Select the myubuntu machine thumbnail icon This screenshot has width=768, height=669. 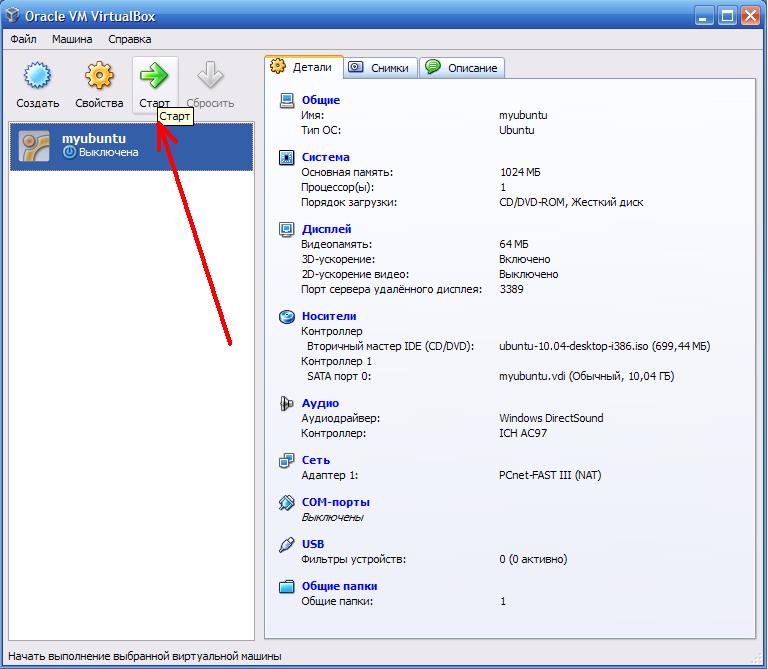(34, 146)
